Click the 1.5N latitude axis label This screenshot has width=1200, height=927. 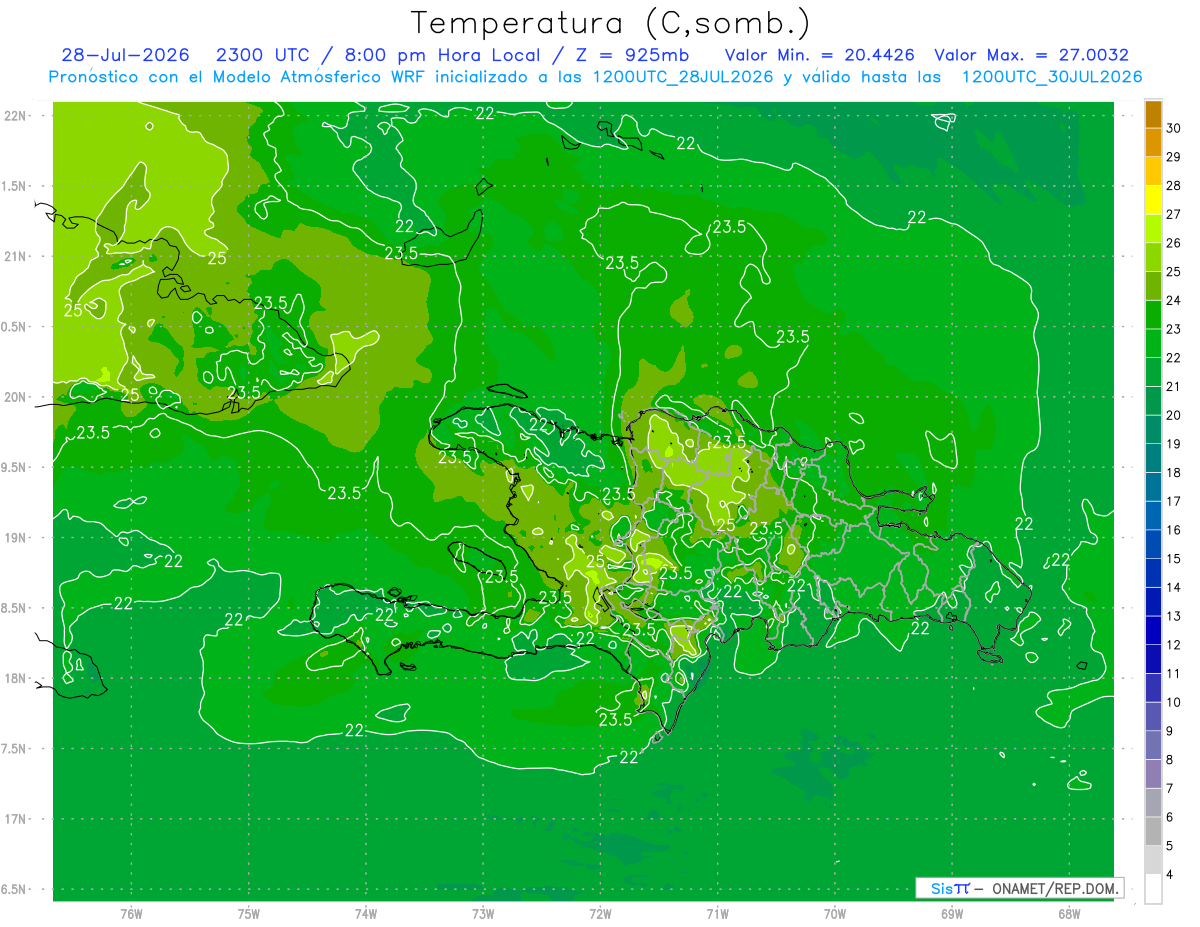tap(16, 186)
